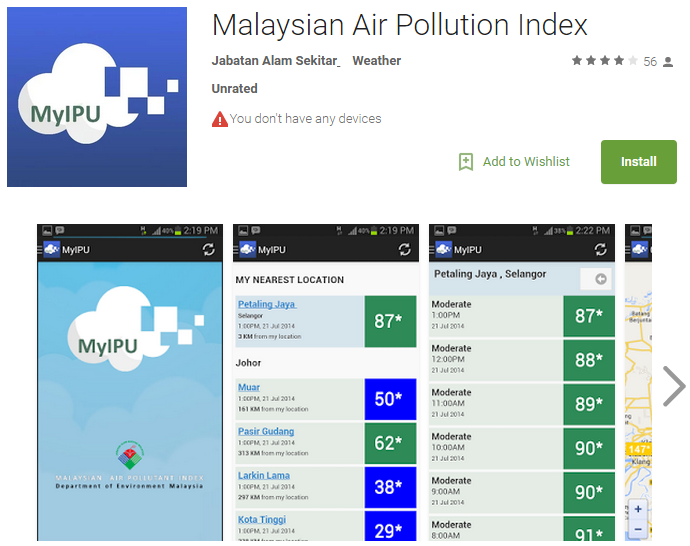Viewport: 690px width, 546px height.
Task: Click the image notification icon in first screenshot
Action: [47, 231]
